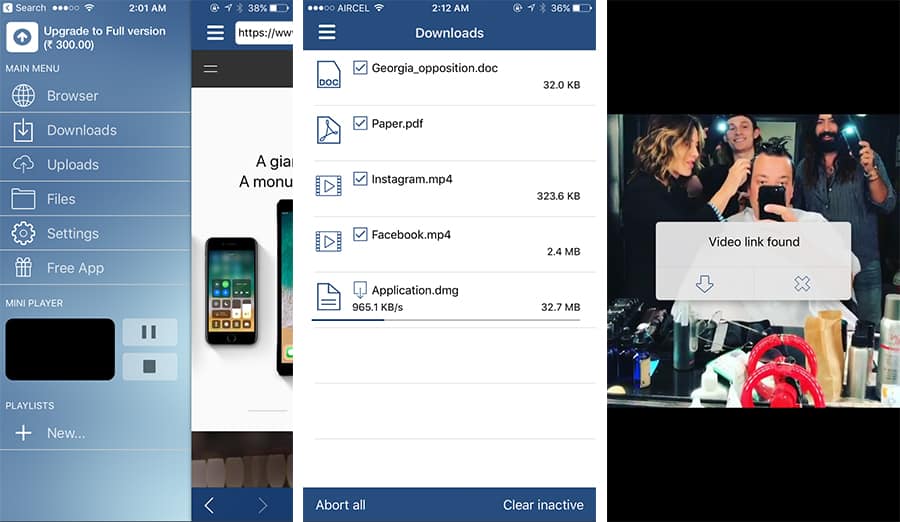Toggle the Instagram.mp4 checkbox
Viewport: 900px width, 522px height.
361,179
